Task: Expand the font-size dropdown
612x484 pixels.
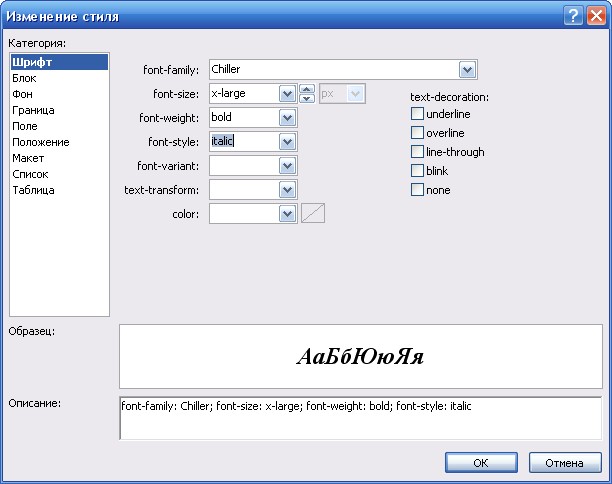Action: [287, 94]
